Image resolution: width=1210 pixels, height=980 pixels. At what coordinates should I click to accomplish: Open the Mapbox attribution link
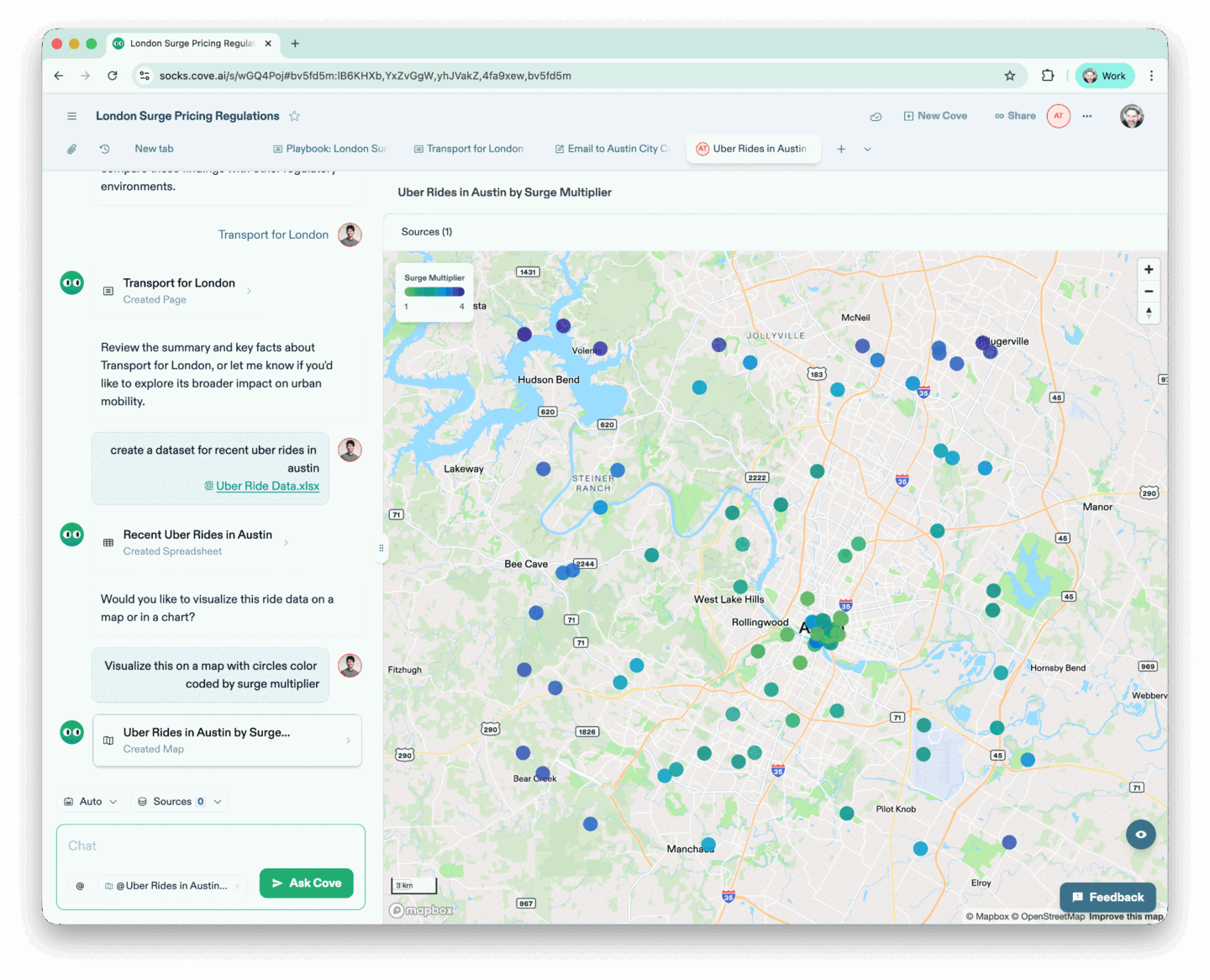[987, 917]
